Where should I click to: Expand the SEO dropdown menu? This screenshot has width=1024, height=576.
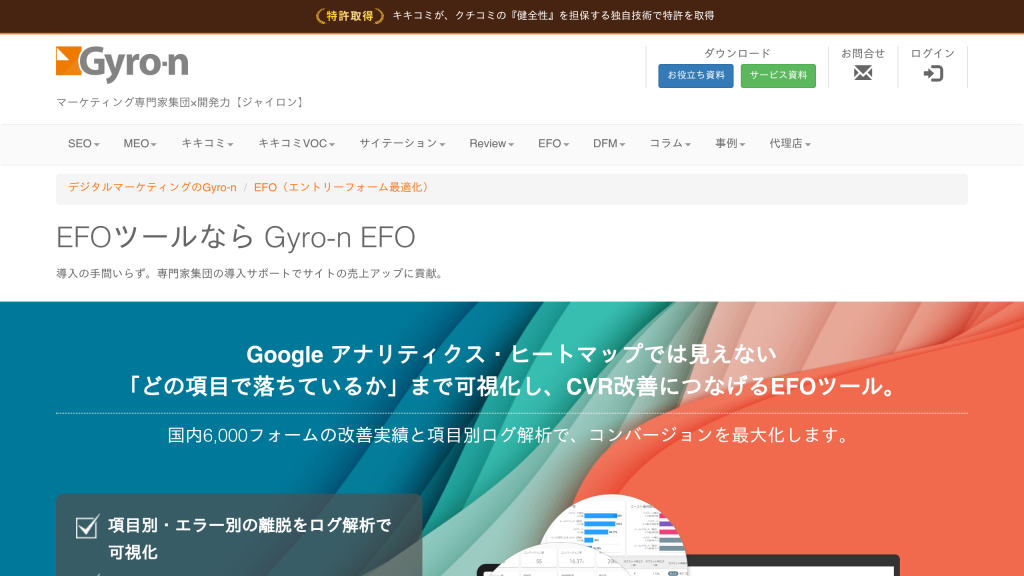(84, 144)
